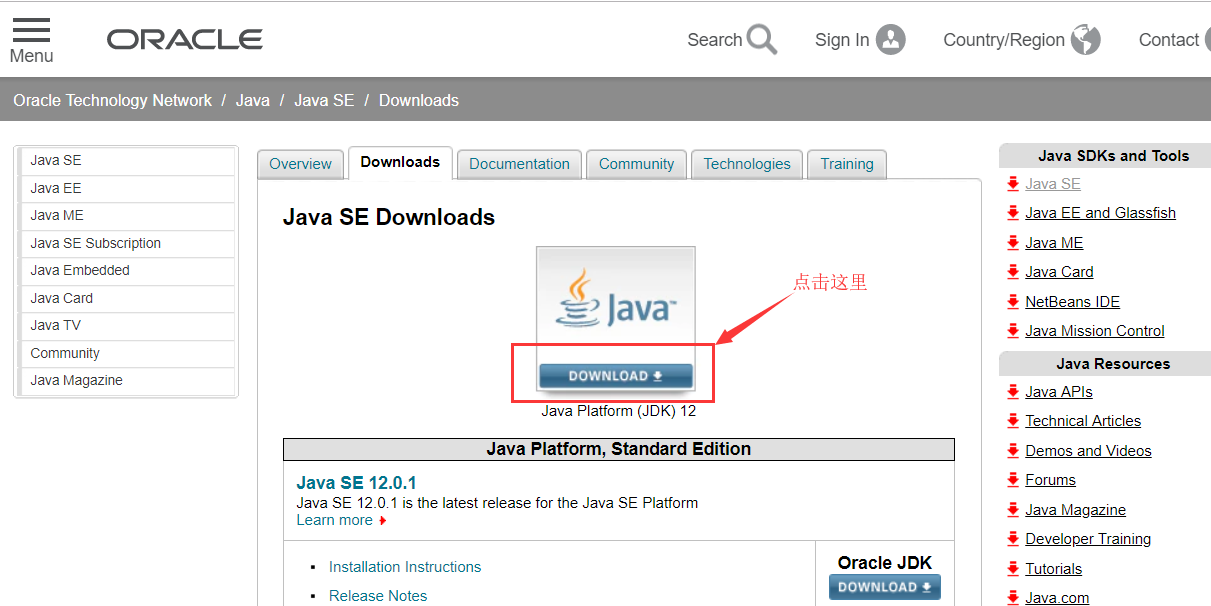Screen dimensions: 1211x606
Task: Click the Learn more link
Action: (334, 520)
